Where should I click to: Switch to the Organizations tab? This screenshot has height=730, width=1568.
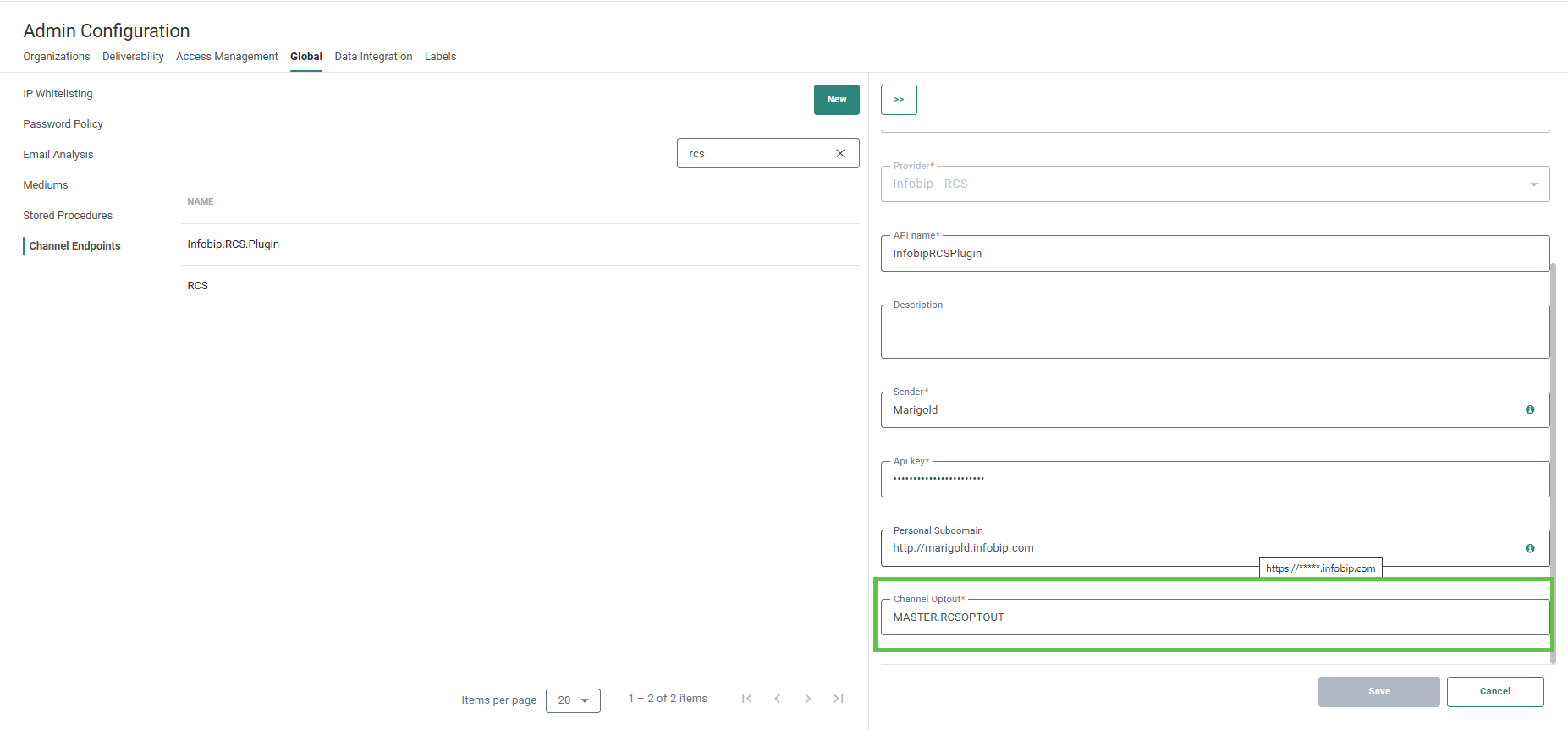pyautogui.click(x=57, y=57)
